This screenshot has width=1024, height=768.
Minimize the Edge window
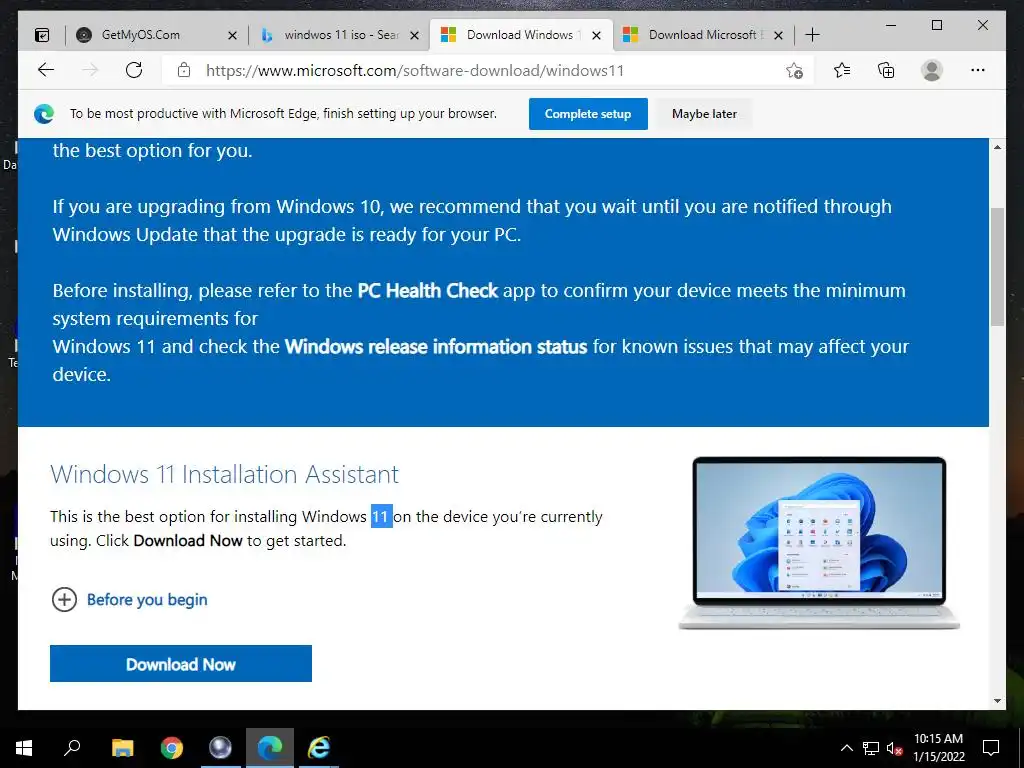(891, 25)
